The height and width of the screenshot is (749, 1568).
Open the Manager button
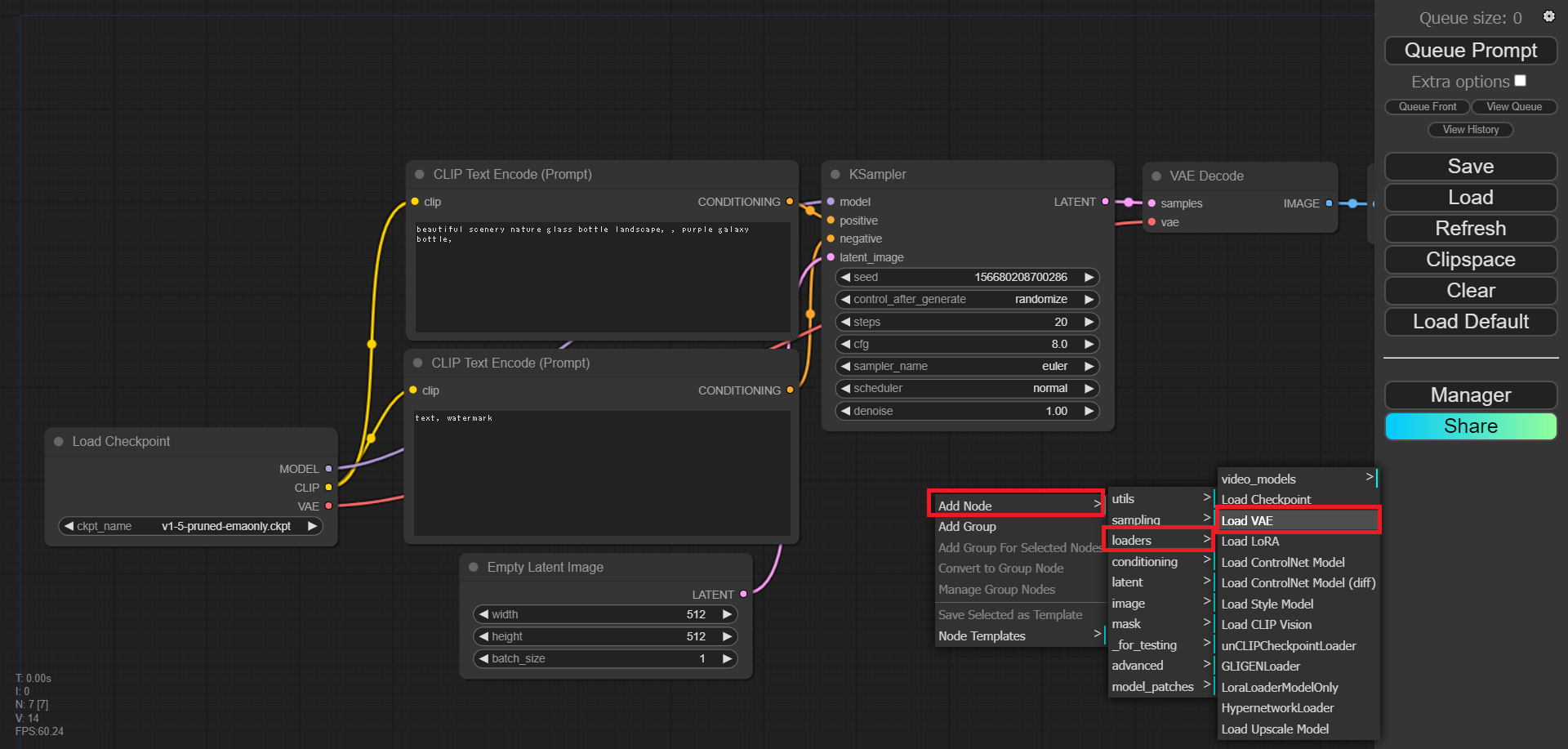[1470, 395]
